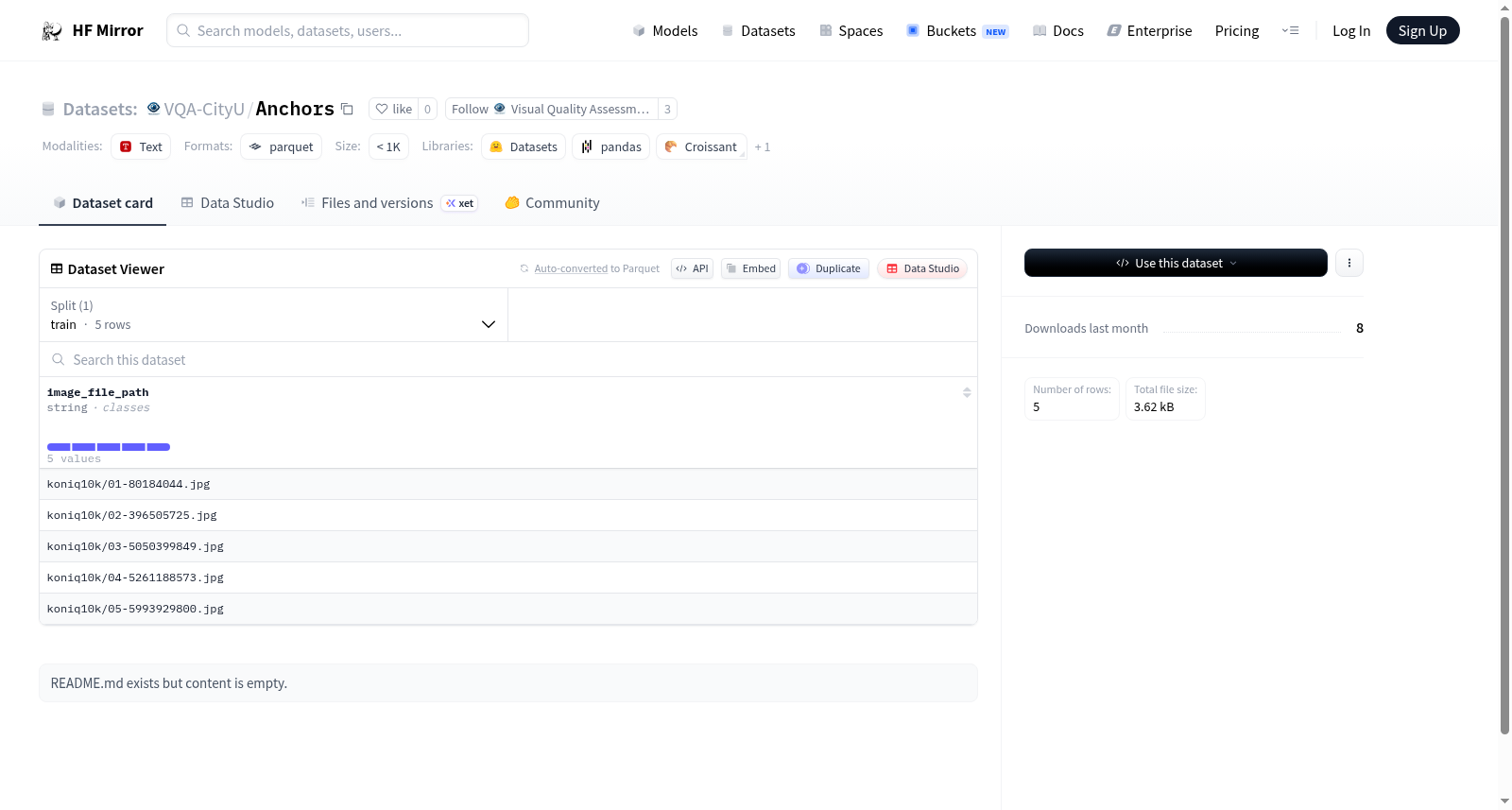Click Log In
The width and height of the screenshot is (1512, 810).
(1351, 31)
